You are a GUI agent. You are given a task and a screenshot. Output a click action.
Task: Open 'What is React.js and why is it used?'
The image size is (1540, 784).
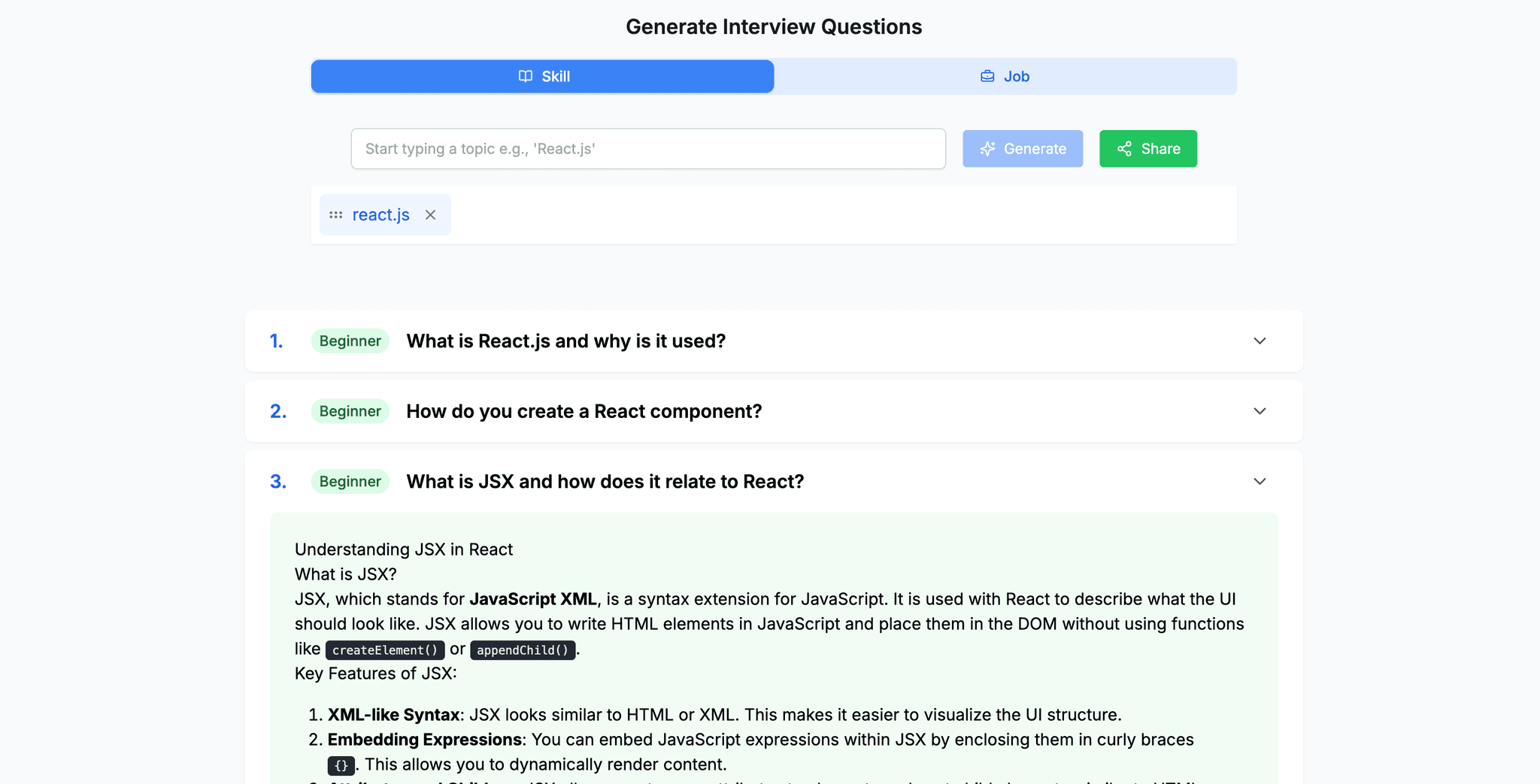coord(565,341)
